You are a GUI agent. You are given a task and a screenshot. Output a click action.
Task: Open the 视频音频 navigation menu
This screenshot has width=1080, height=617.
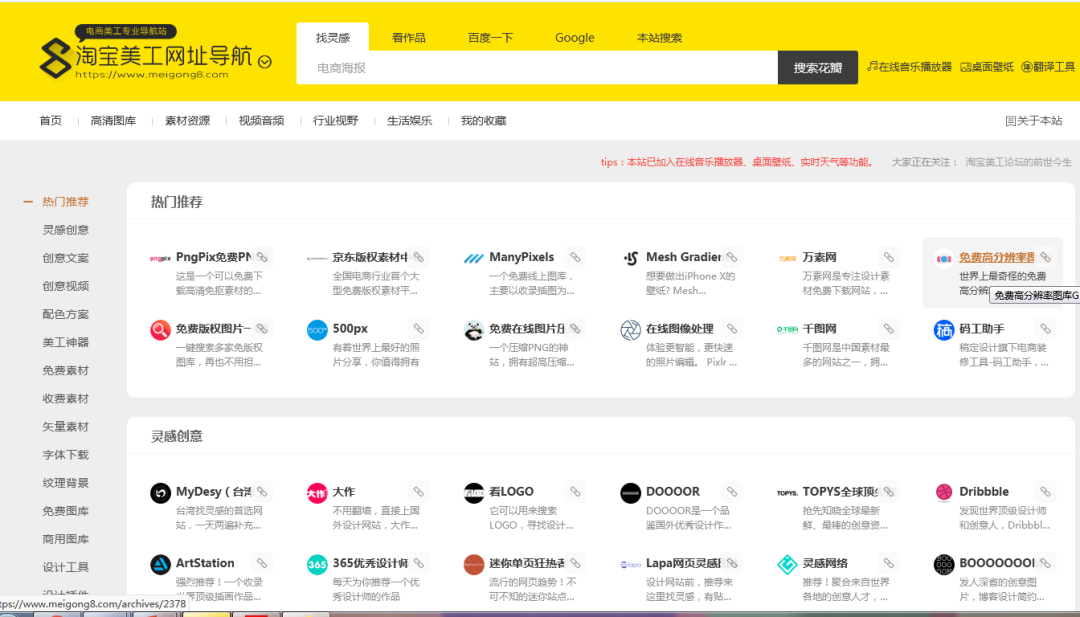261,121
